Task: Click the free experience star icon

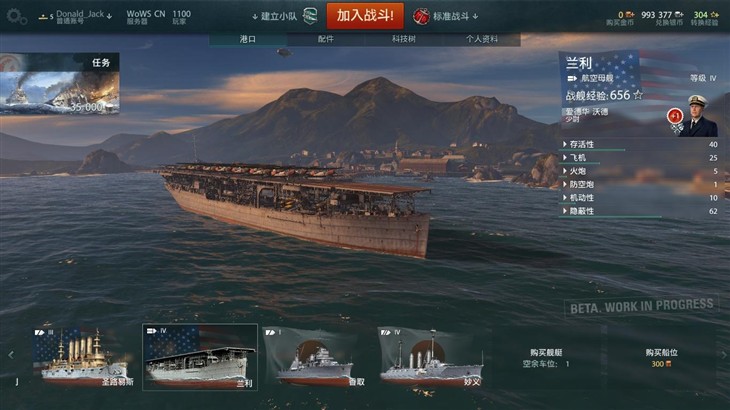Action: click(x=715, y=15)
